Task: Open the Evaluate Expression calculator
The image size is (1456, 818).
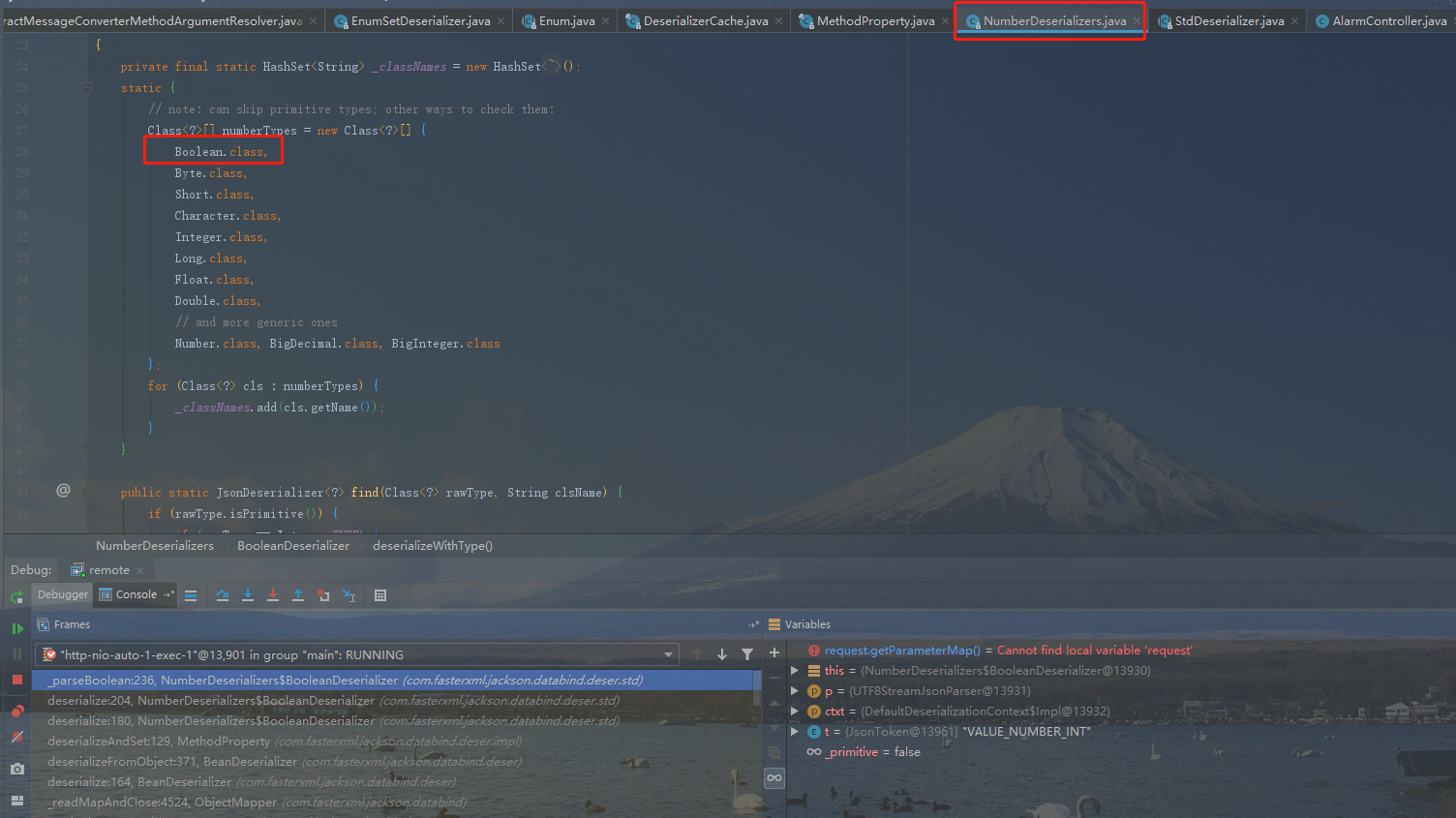Action: [x=380, y=595]
